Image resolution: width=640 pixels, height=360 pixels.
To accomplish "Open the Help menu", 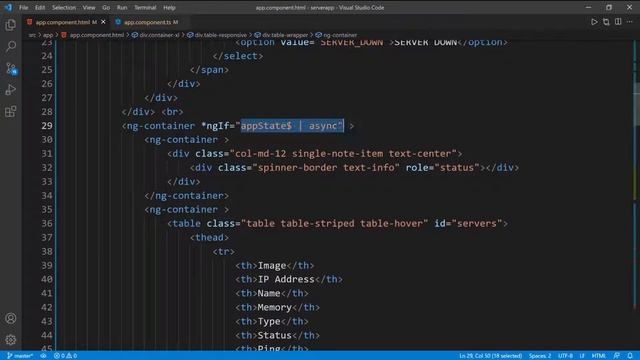I will [169, 7].
